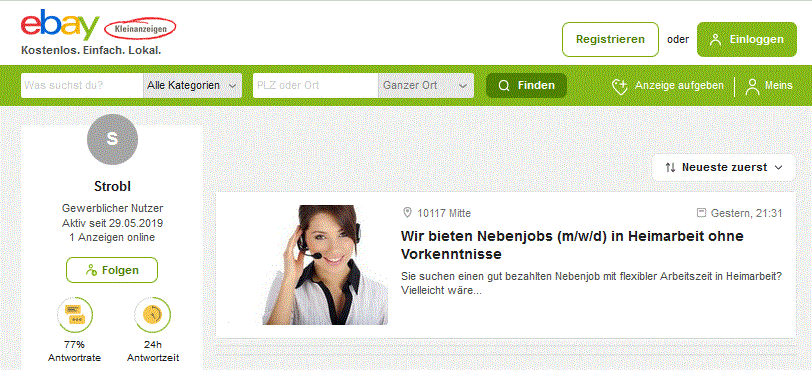Image resolution: width=812 pixels, height=370 pixels.
Task: Click the Registrieren button
Action: pos(611,39)
